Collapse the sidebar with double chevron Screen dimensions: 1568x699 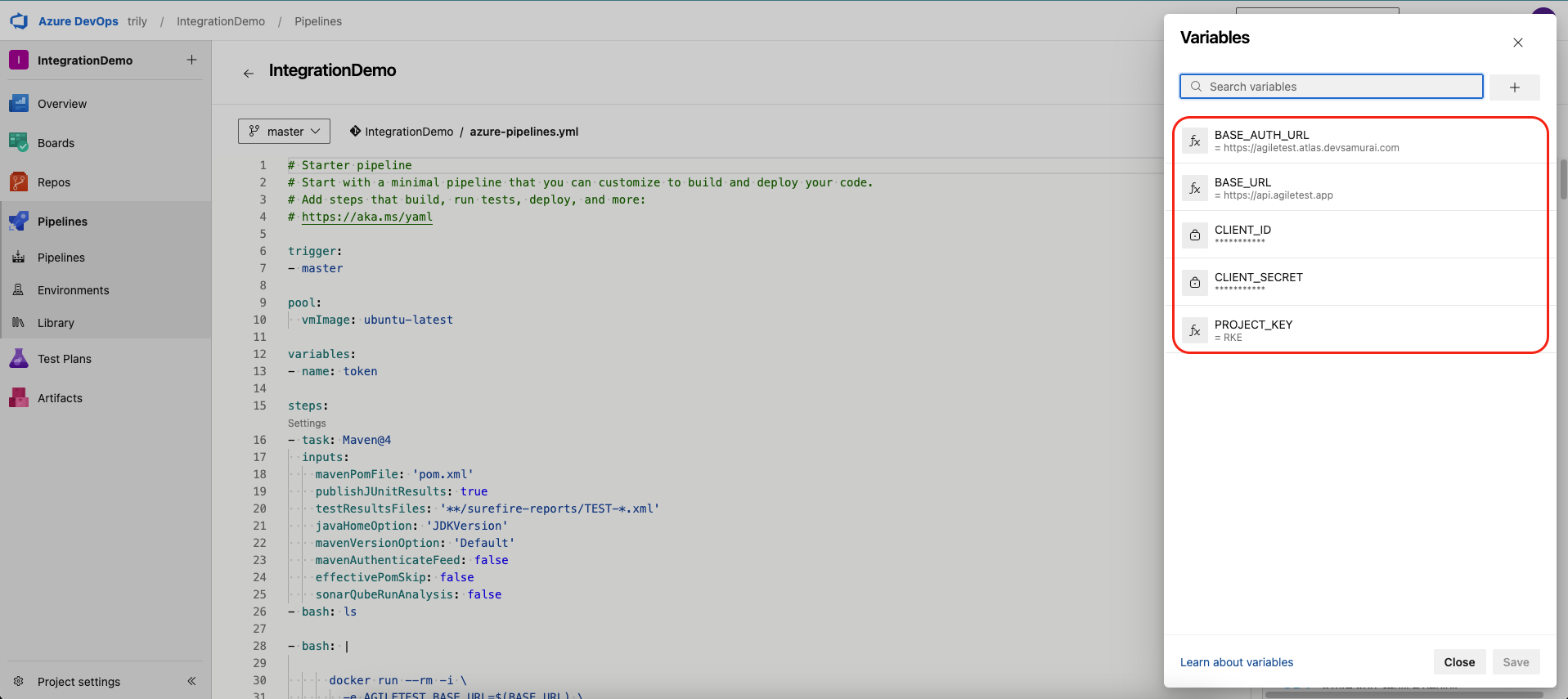coord(191,681)
